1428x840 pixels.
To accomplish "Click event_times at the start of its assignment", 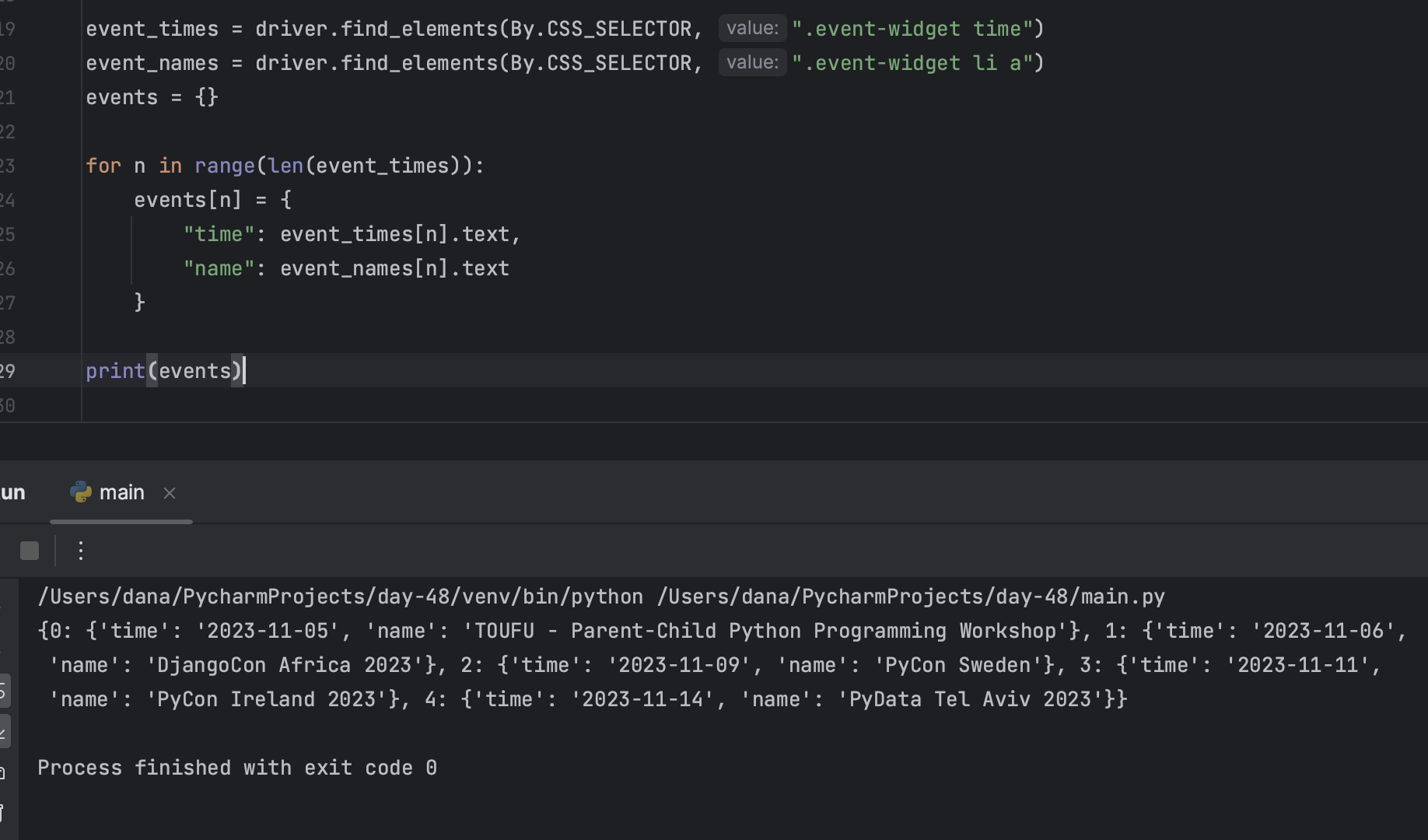I will click(x=152, y=29).
